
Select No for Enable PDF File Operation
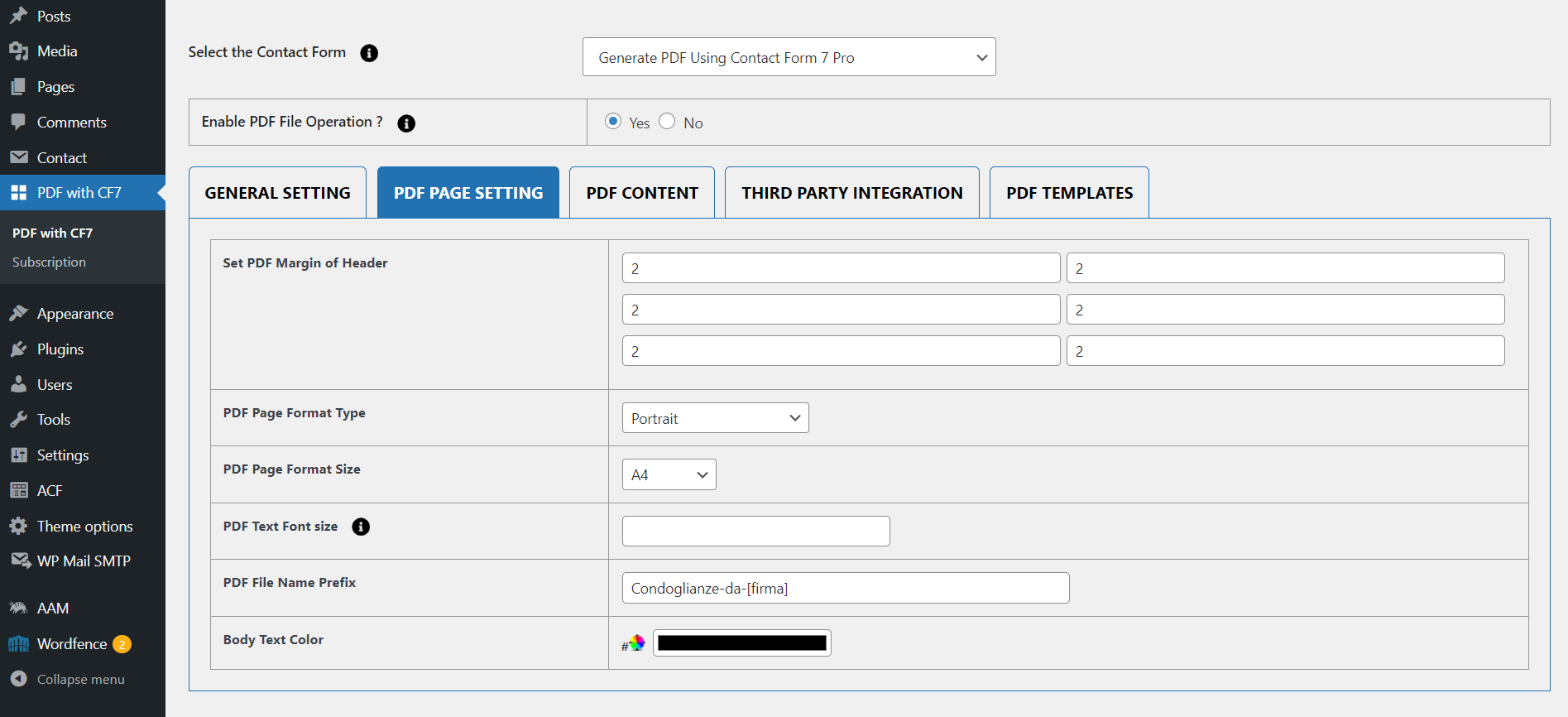point(667,122)
